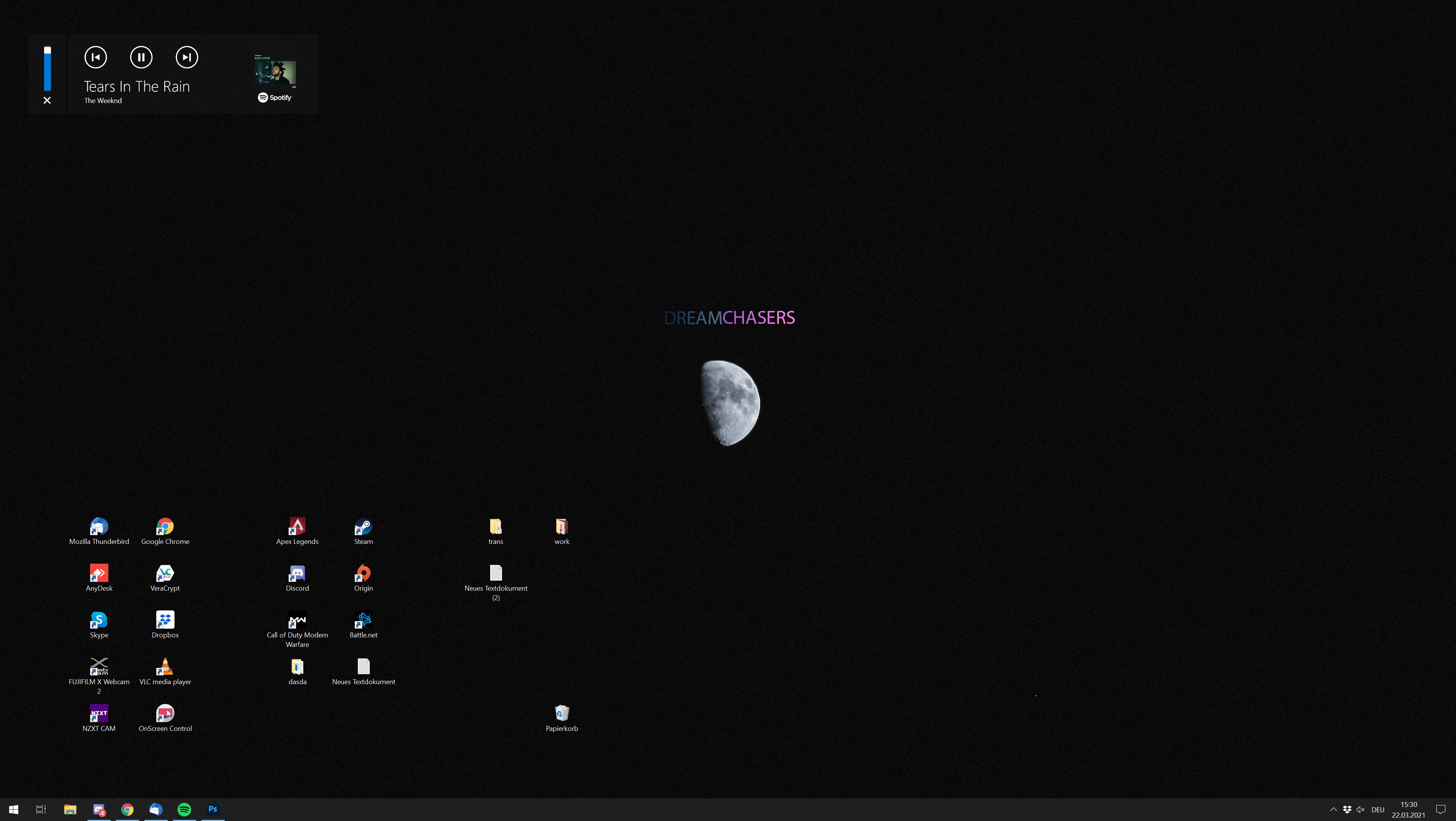Go back to the previous track

coord(95,57)
